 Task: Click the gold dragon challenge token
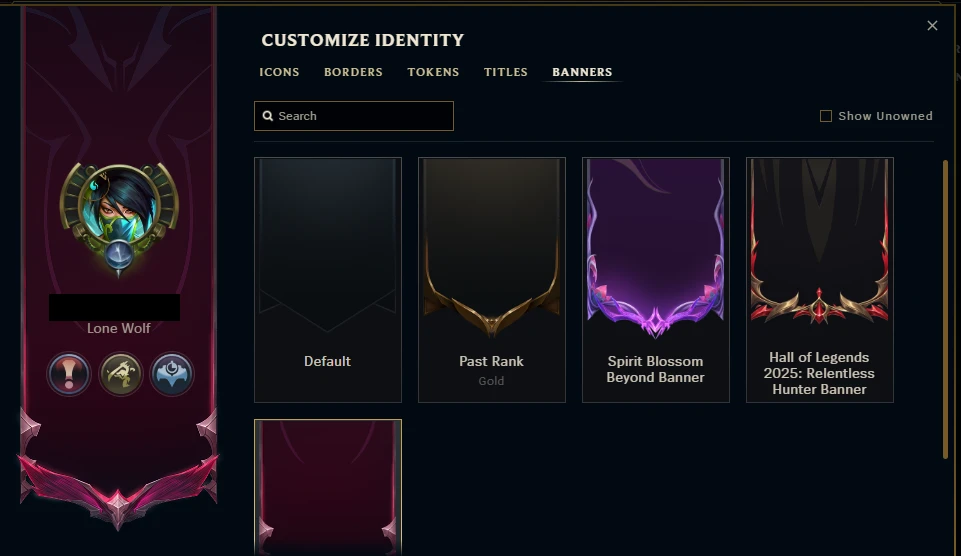pyautogui.click(x=120, y=374)
